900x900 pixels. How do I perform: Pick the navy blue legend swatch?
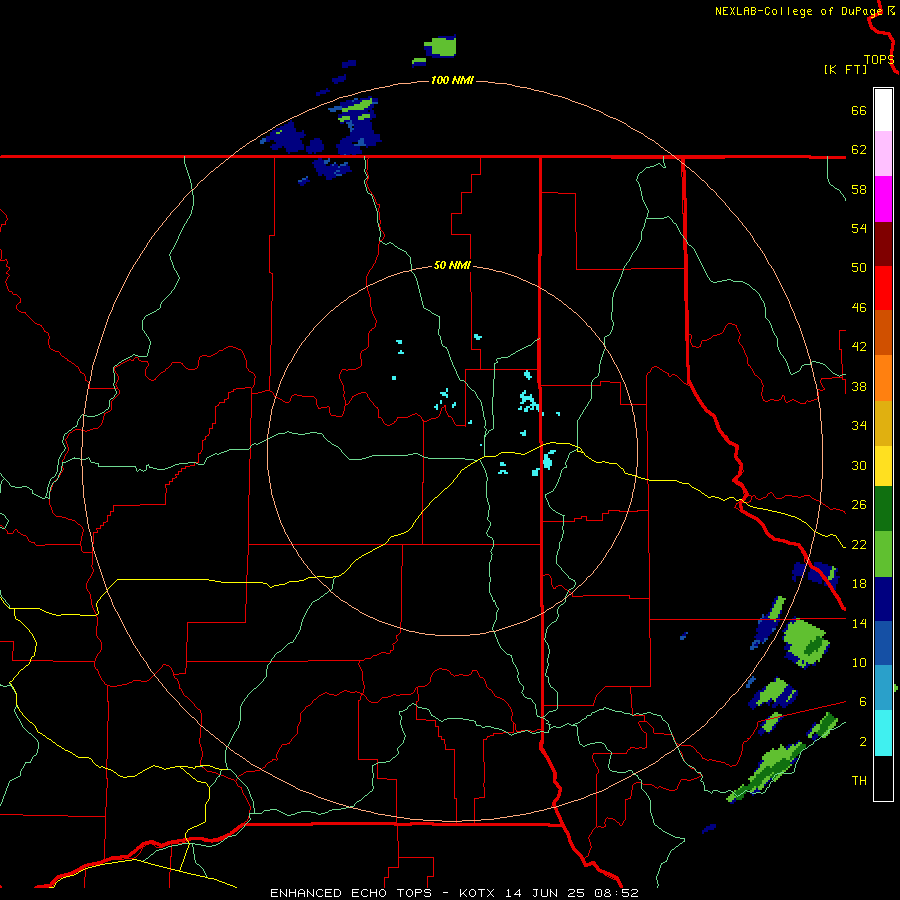tap(883, 599)
